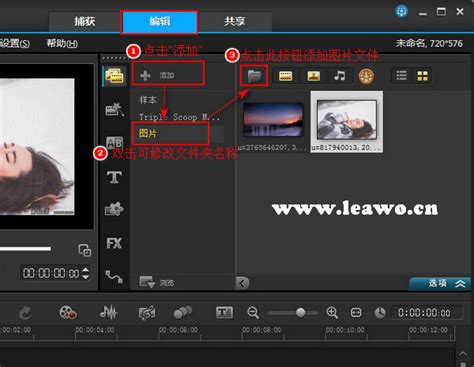Open the FX filters panel

[x=114, y=243]
